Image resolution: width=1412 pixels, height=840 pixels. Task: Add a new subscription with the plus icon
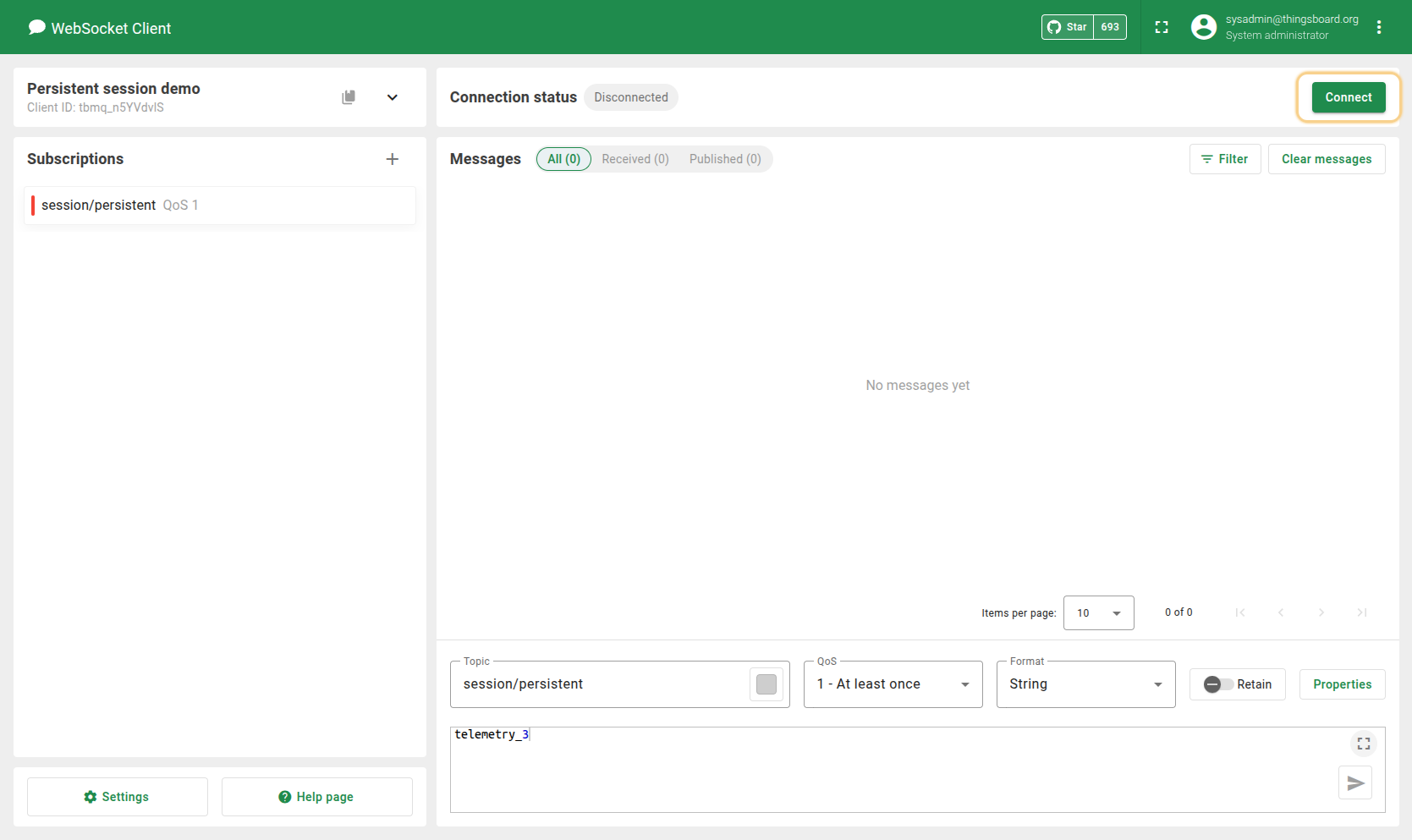pyautogui.click(x=393, y=159)
